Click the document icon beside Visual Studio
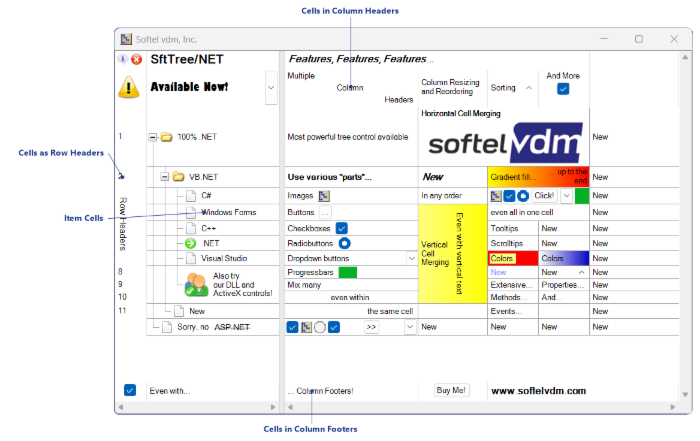This screenshot has width=700, height=441. (x=191, y=258)
